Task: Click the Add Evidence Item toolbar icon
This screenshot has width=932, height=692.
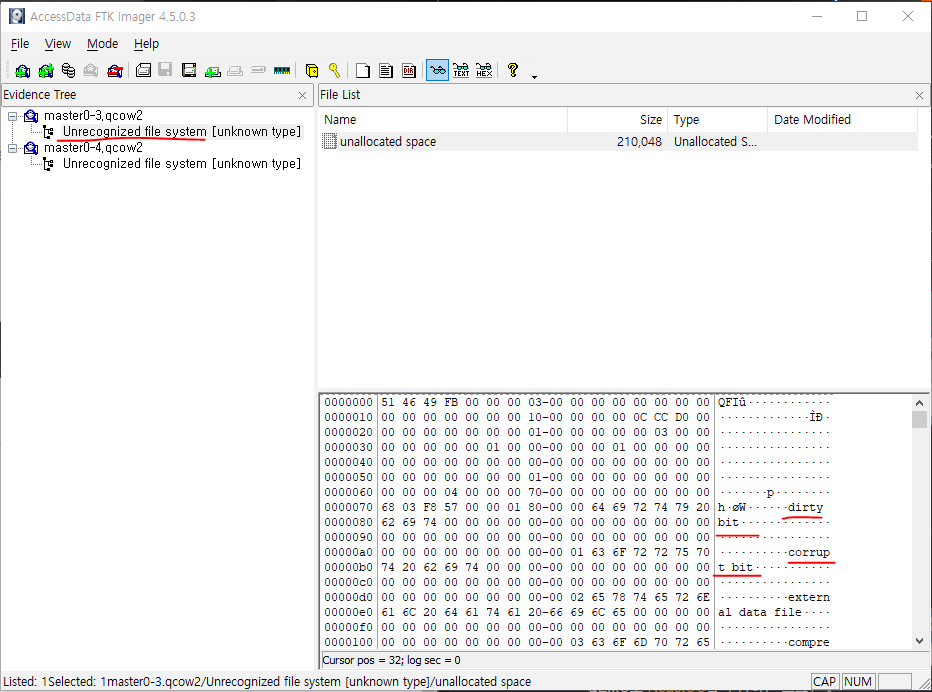Action: coord(23,71)
